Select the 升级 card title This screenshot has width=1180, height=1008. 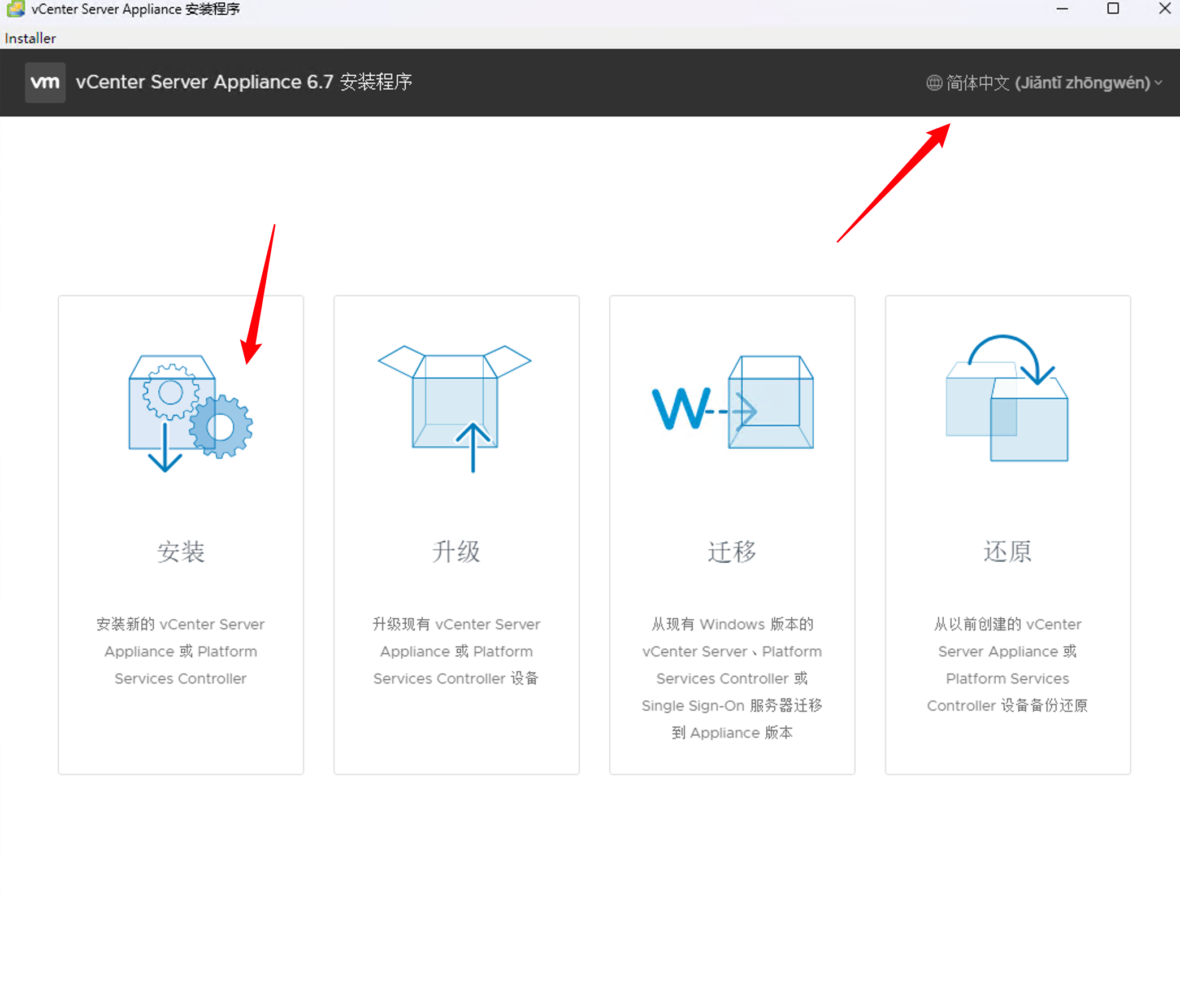456,551
